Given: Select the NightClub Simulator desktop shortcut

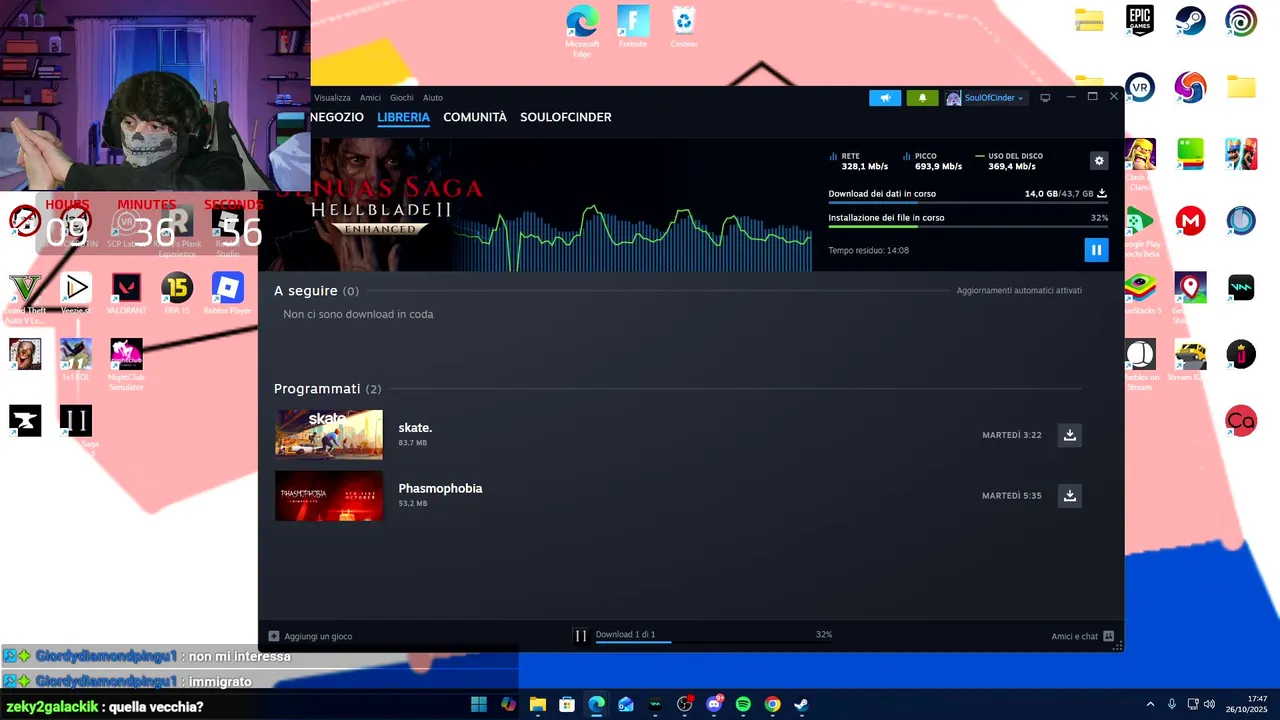Looking at the screenshot, I should tap(126, 364).
